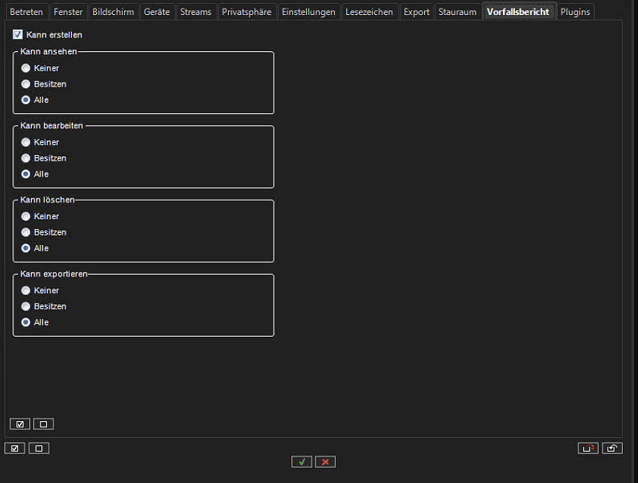Click the rightmost curved-arrow icon button at bottom right

click(x=612, y=448)
